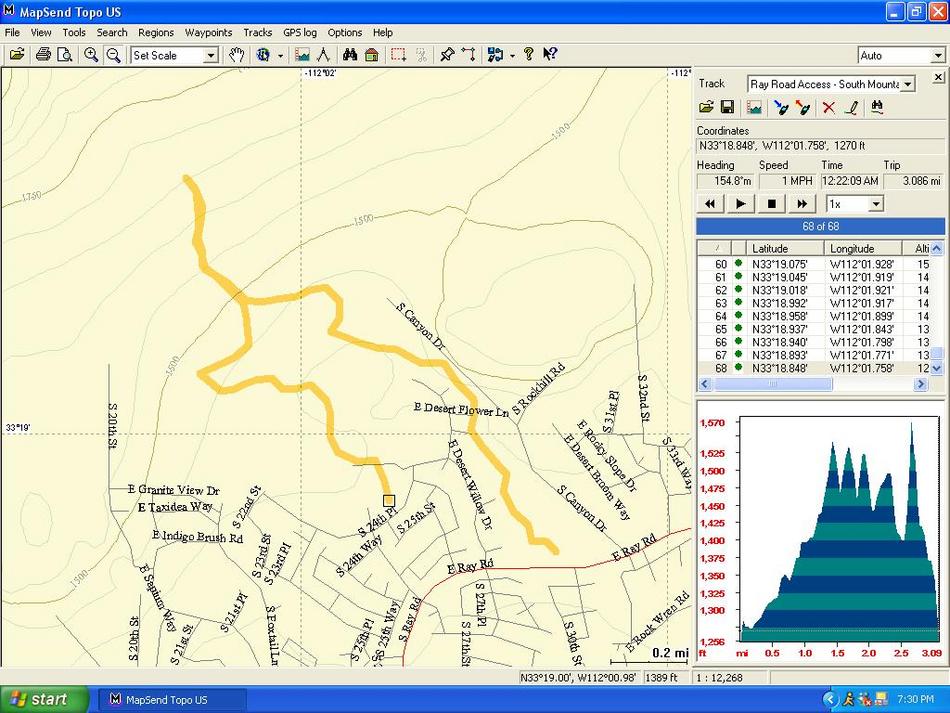950x713 pixels.
Task: Open the Auto dropdown in the toolbar
Action: [938, 56]
